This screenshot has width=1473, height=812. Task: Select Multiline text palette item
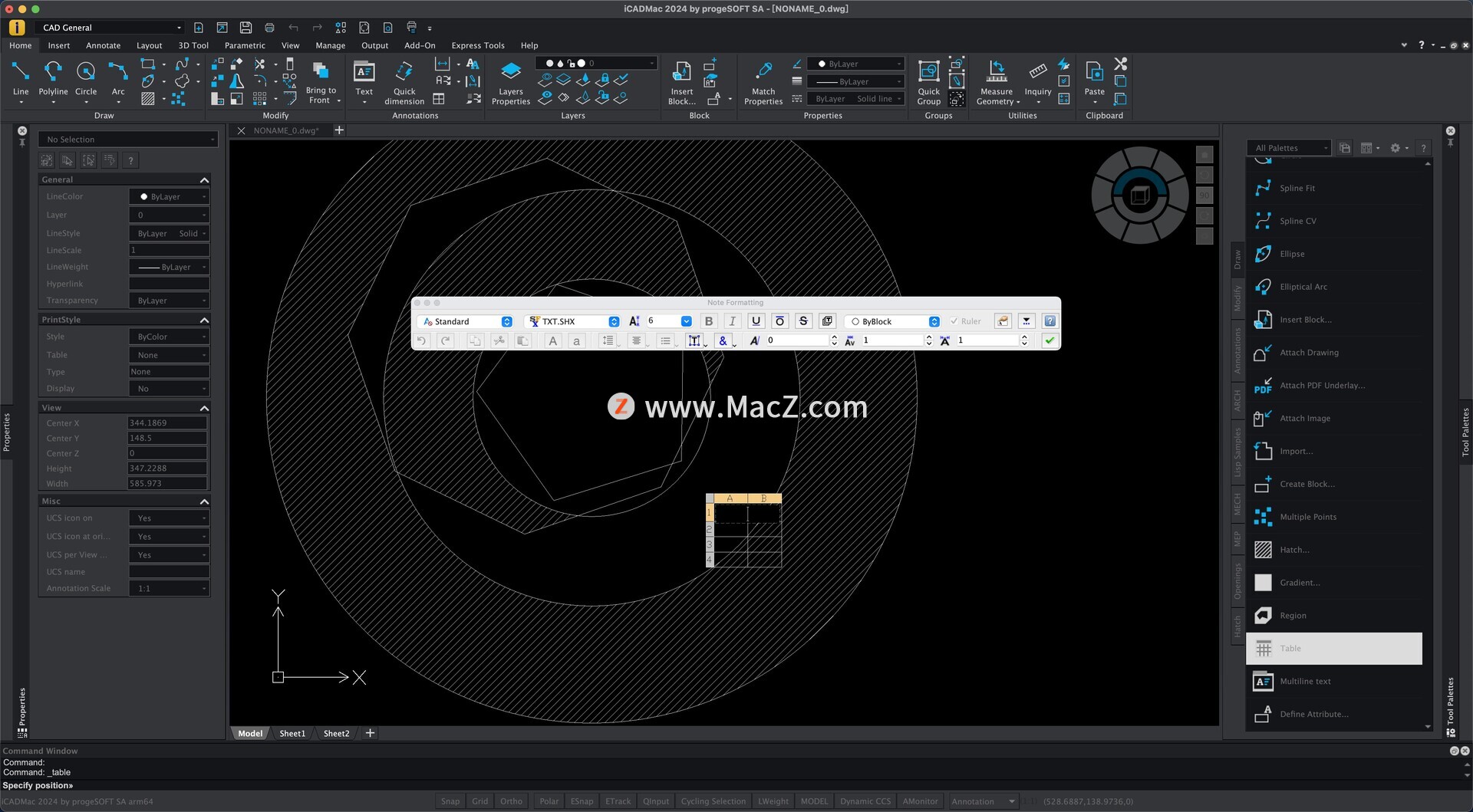pos(1334,681)
